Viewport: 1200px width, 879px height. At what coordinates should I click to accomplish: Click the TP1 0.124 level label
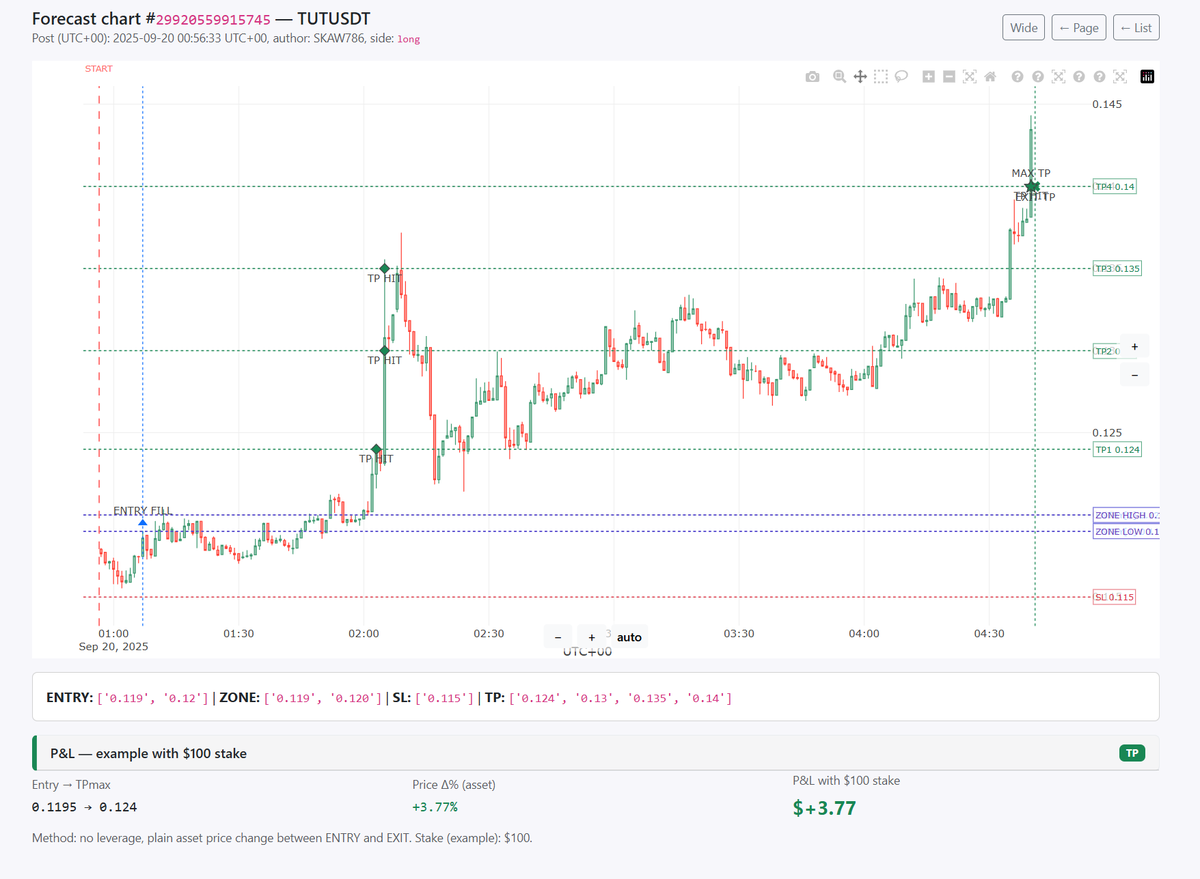click(1118, 450)
